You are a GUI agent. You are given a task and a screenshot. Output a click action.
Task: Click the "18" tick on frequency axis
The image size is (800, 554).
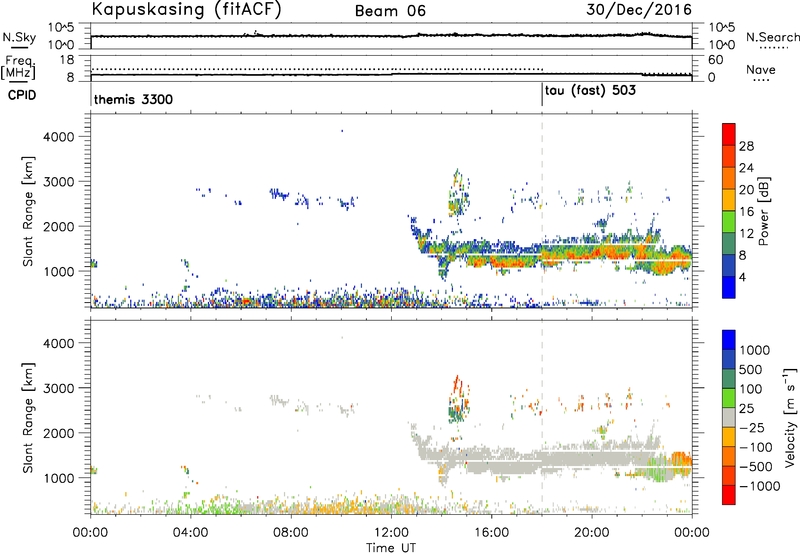tap(67, 60)
